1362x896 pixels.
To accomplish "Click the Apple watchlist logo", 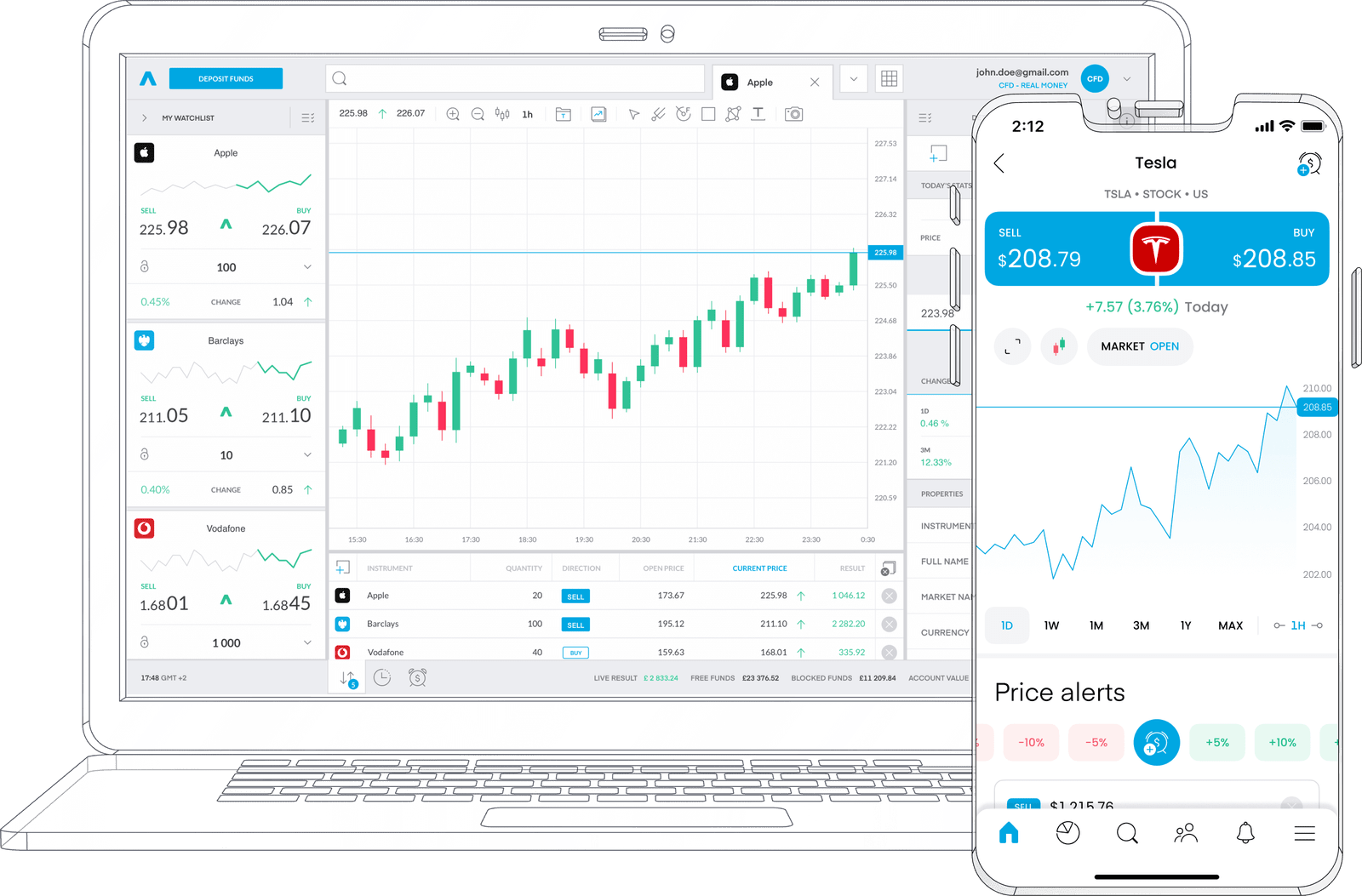I will coord(145,152).
